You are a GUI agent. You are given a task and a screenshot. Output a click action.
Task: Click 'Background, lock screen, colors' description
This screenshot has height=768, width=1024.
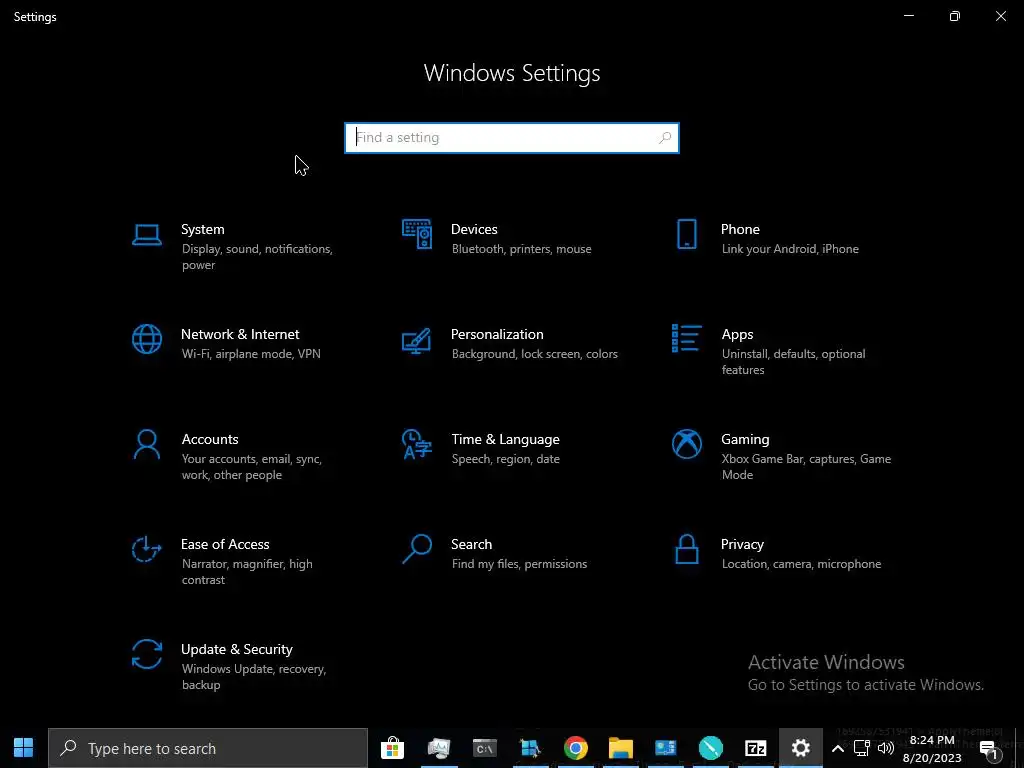coord(535,354)
